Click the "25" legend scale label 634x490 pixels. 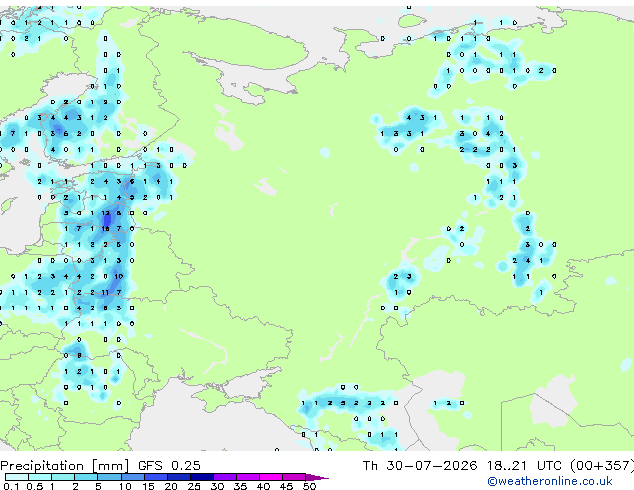[194, 486]
